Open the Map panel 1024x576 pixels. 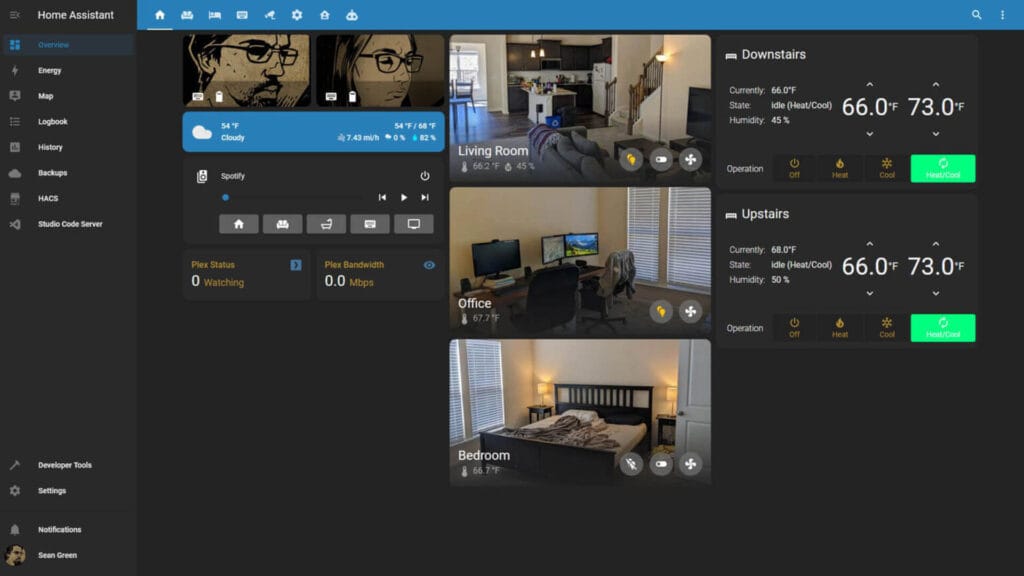(x=68, y=95)
